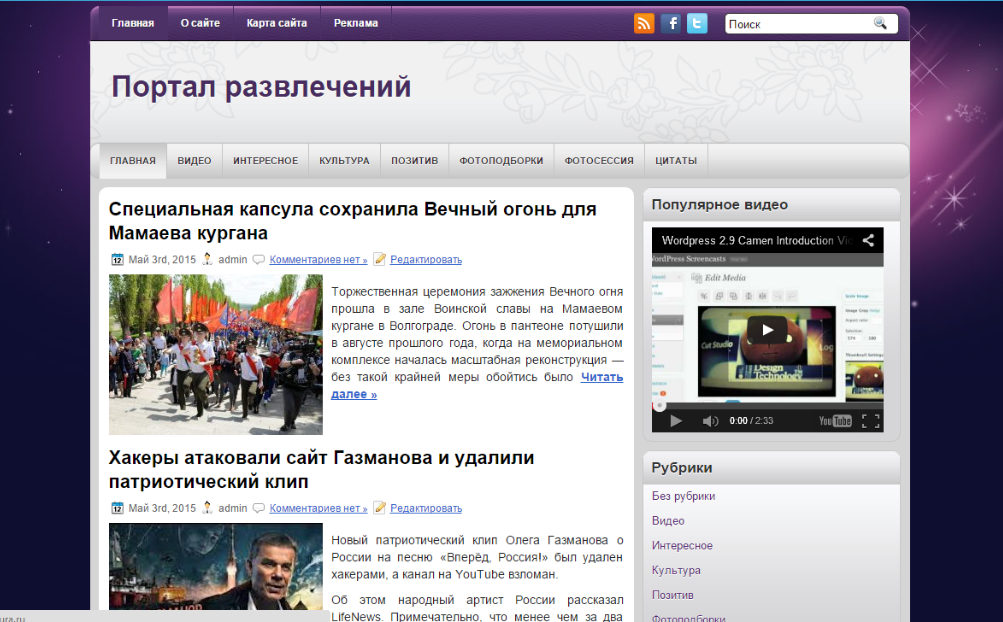Click Редактировать under Gazmanov post
Image resolution: width=1003 pixels, height=622 pixels.
coord(426,508)
